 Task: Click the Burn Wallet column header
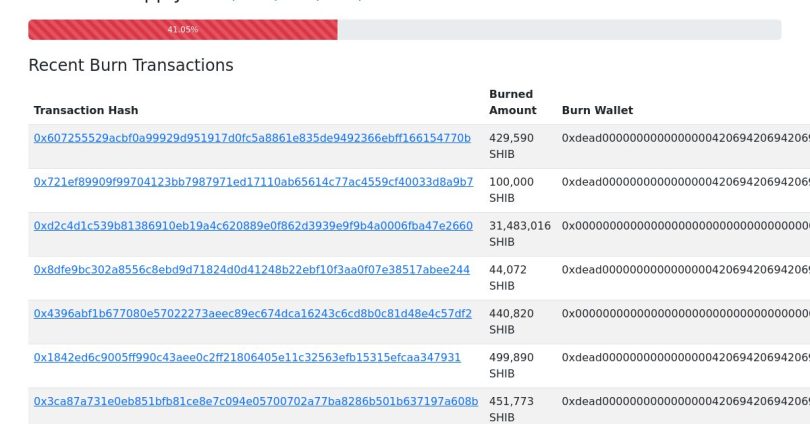pyautogui.click(x=597, y=110)
